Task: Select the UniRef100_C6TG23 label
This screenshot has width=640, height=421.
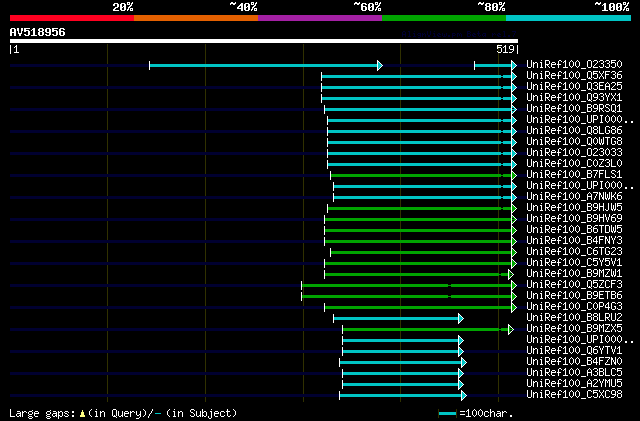Action: click(x=574, y=252)
